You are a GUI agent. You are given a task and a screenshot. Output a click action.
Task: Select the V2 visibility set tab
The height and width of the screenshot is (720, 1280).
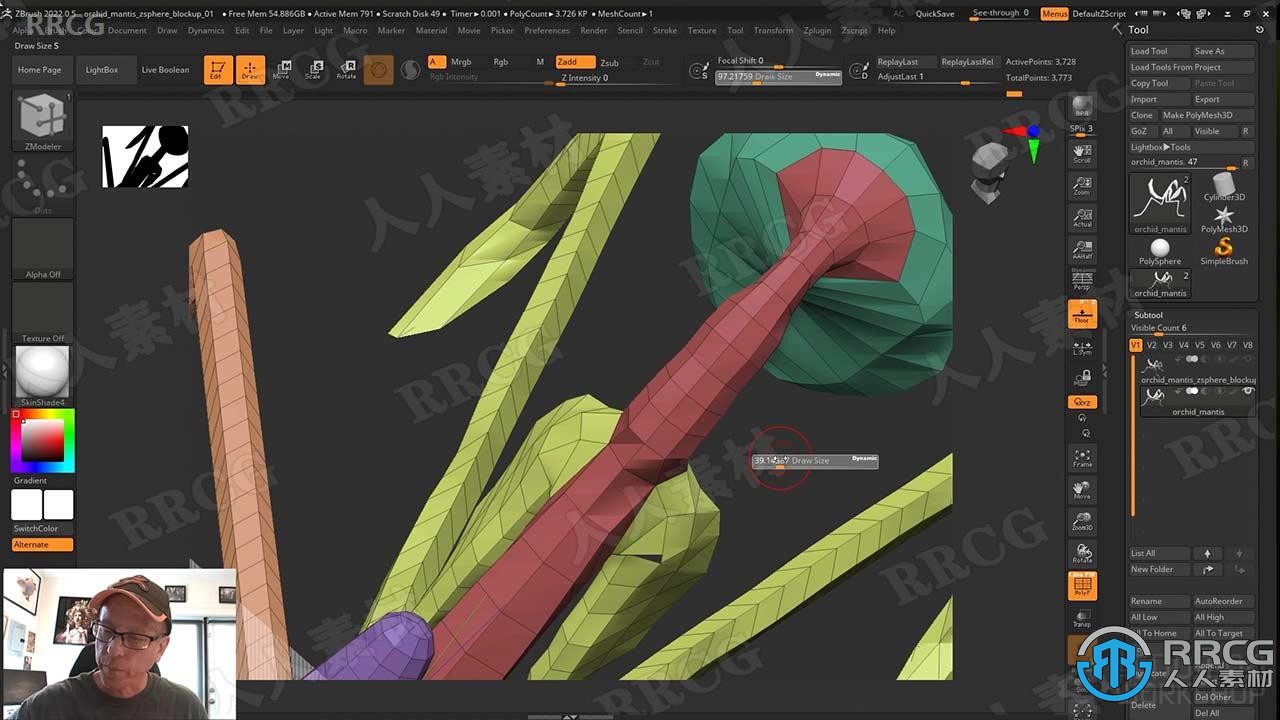[x=1152, y=345]
